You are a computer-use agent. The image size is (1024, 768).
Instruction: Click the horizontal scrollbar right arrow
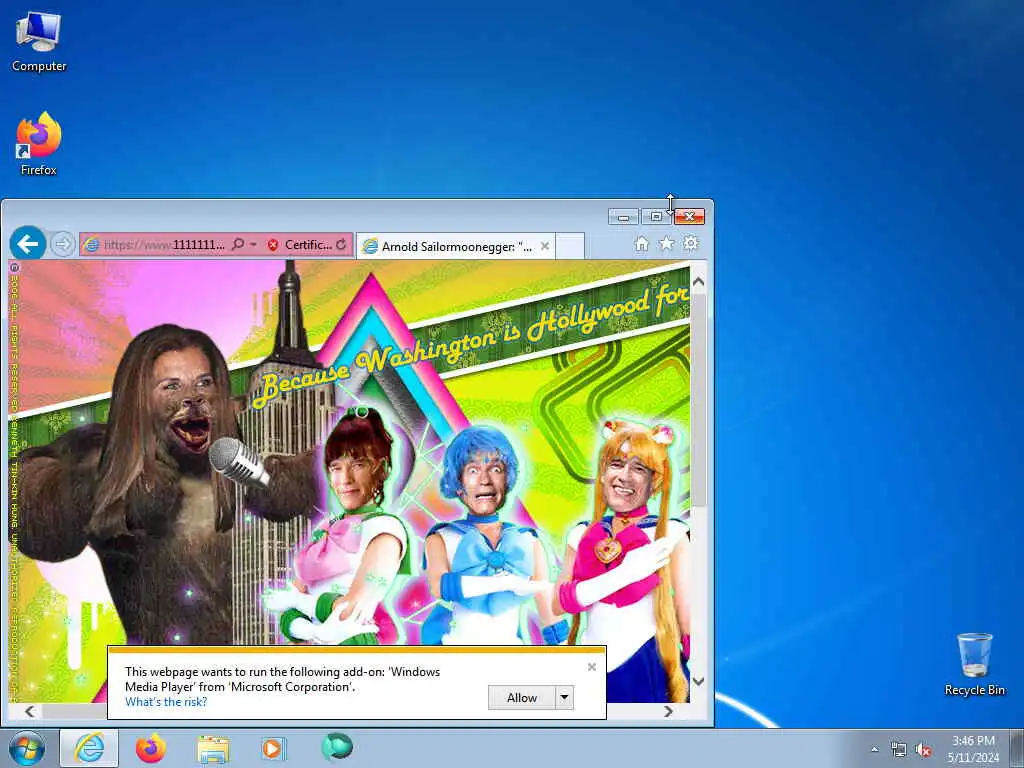[x=668, y=711]
